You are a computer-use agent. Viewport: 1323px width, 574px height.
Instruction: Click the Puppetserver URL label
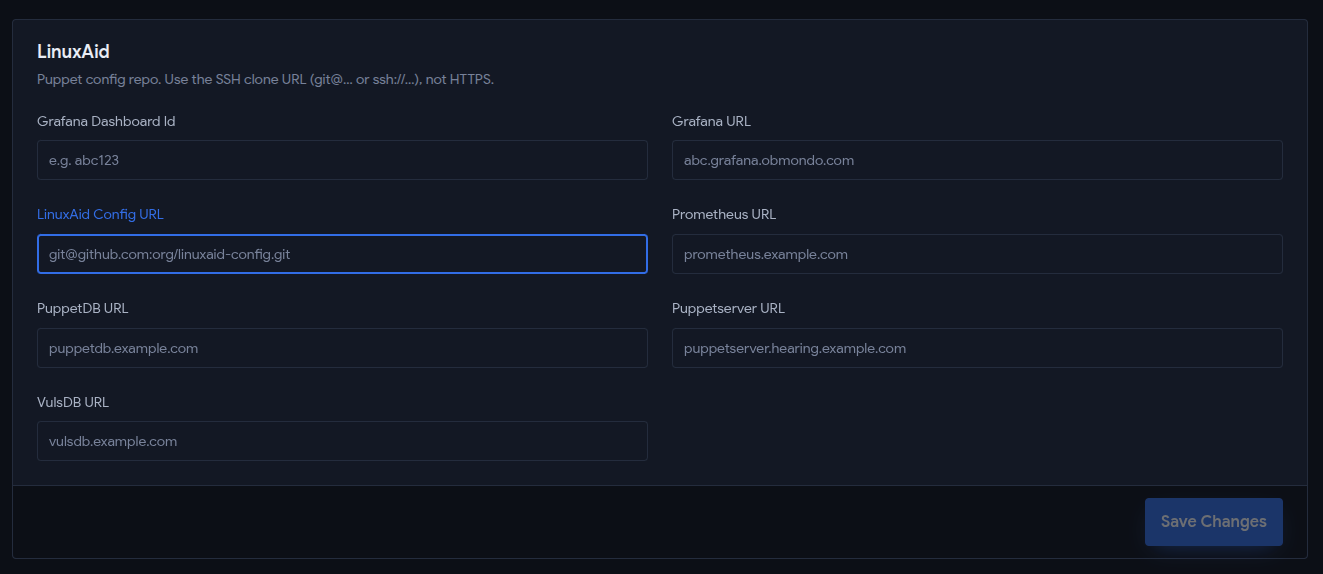728,308
